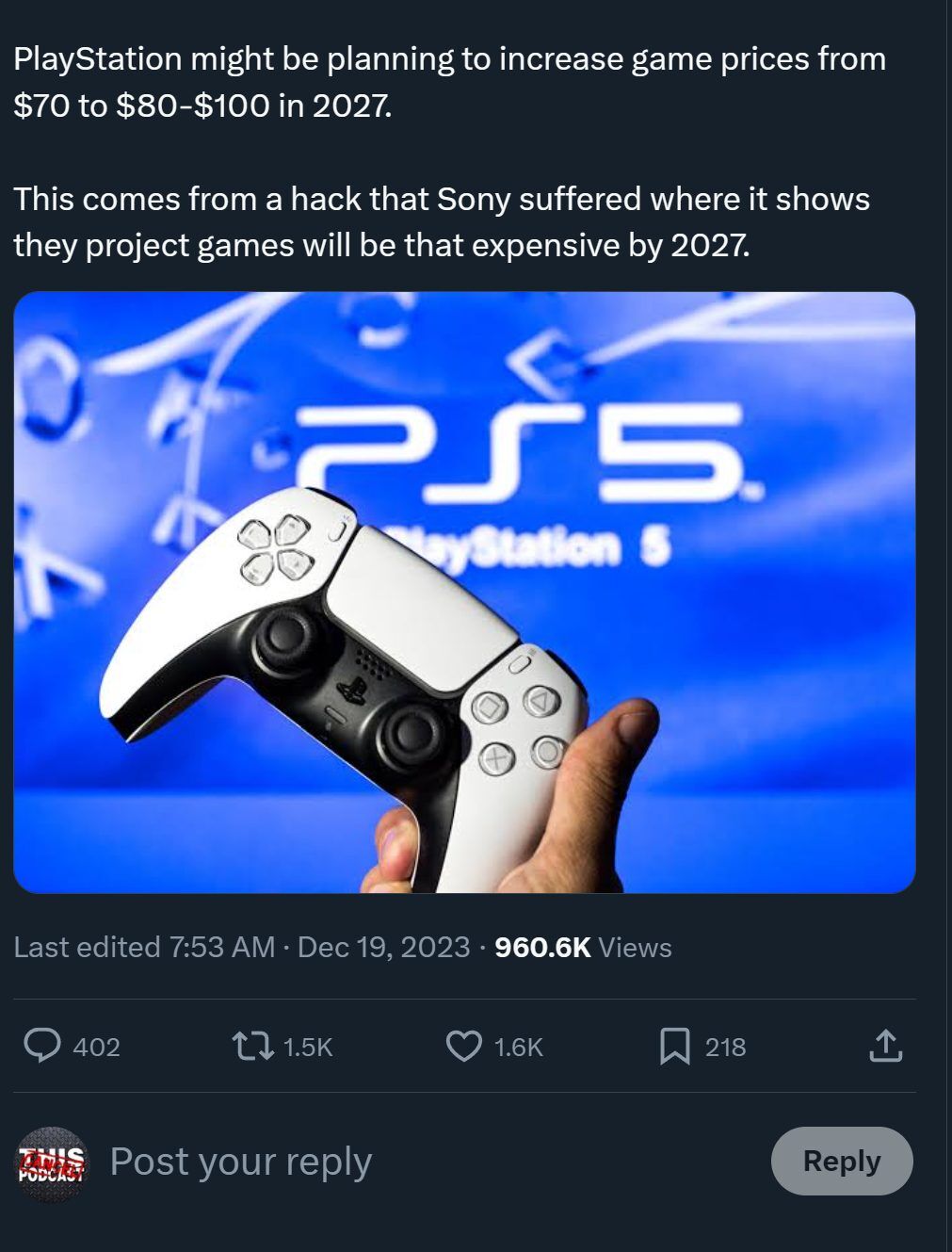The height and width of the screenshot is (1252, 952).
Task: Bookmark the post with the bookmark icon
Action: (x=674, y=1046)
